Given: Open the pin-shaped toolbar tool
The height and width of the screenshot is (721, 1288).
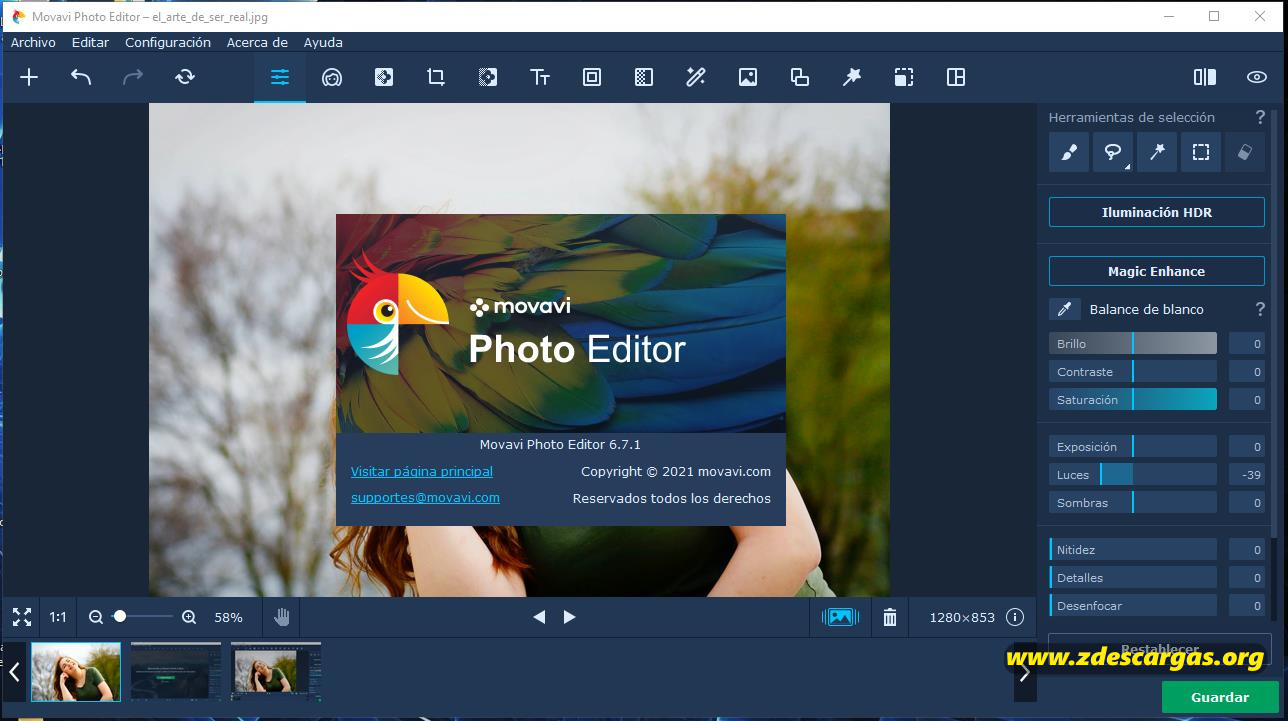Looking at the screenshot, I should point(852,77).
